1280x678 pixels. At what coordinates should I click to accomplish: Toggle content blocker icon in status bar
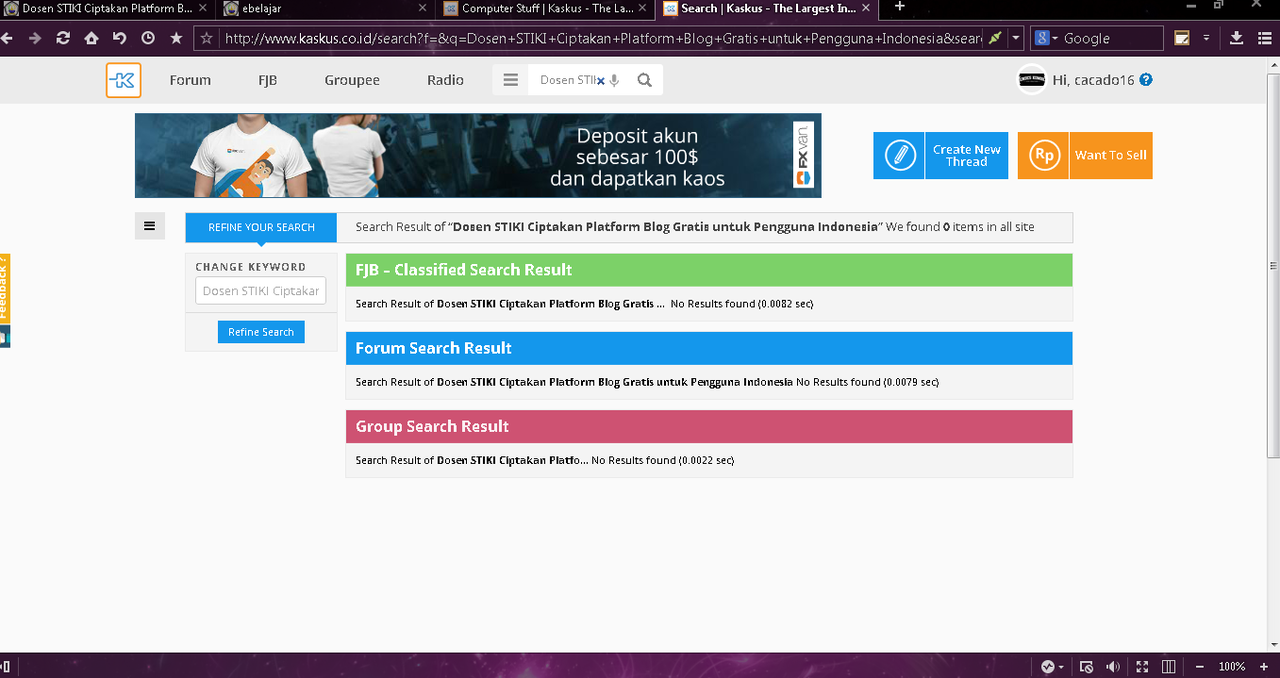coord(1087,666)
